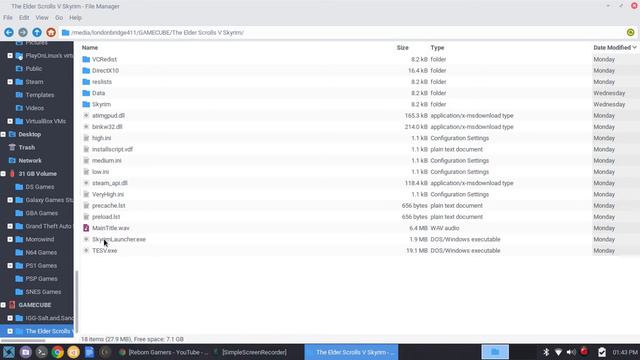The width and height of the screenshot is (640, 360).
Task: Open the Edit menu
Action: coord(24,18)
